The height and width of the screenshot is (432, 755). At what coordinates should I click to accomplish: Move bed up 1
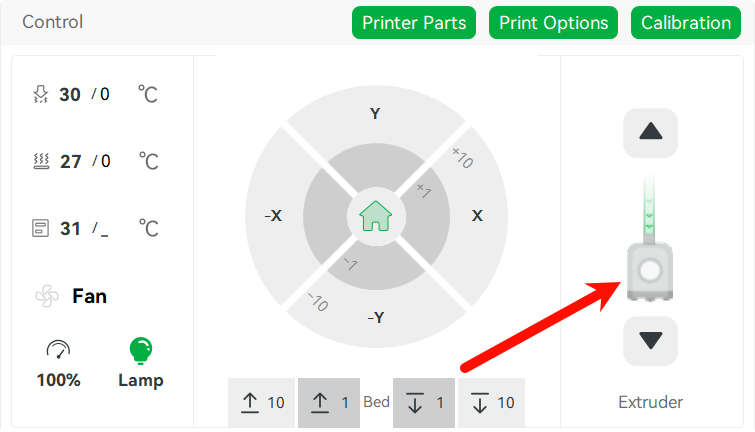(x=329, y=403)
